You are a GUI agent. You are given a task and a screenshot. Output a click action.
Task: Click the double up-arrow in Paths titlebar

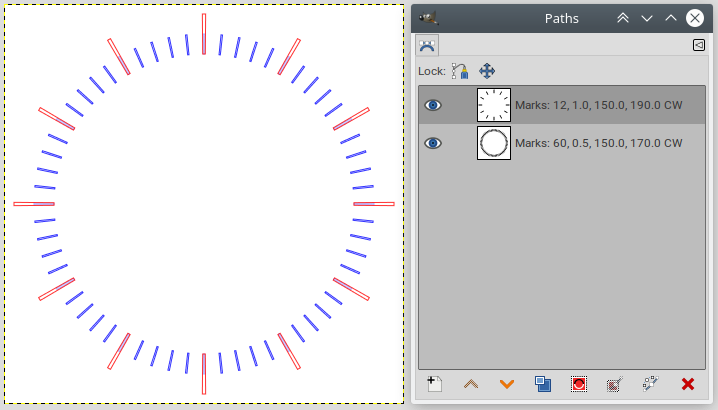point(622,18)
